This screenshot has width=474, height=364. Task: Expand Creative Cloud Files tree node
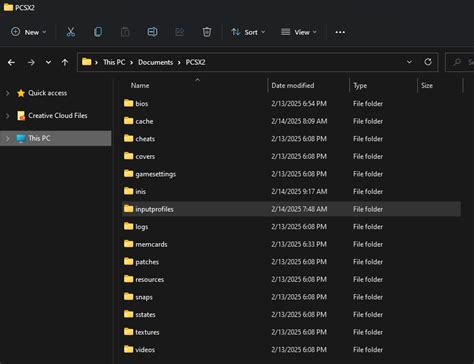[x=7, y=116]
